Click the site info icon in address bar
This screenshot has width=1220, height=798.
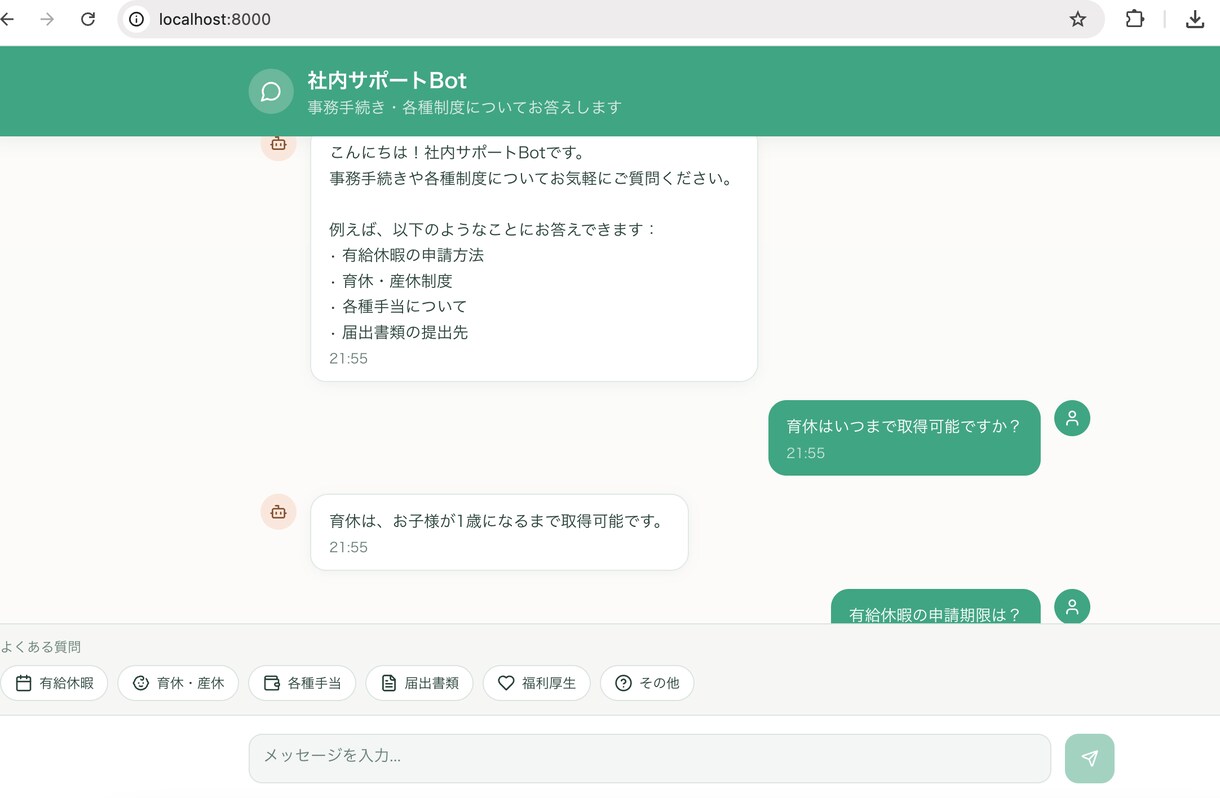point(137,19)
